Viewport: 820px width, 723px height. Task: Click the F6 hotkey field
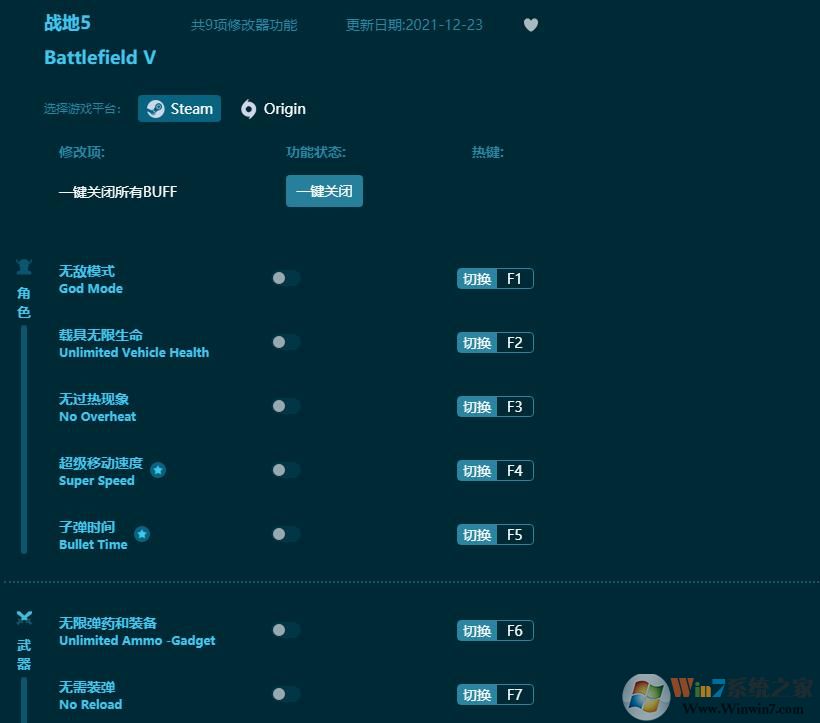click(515, 630)
